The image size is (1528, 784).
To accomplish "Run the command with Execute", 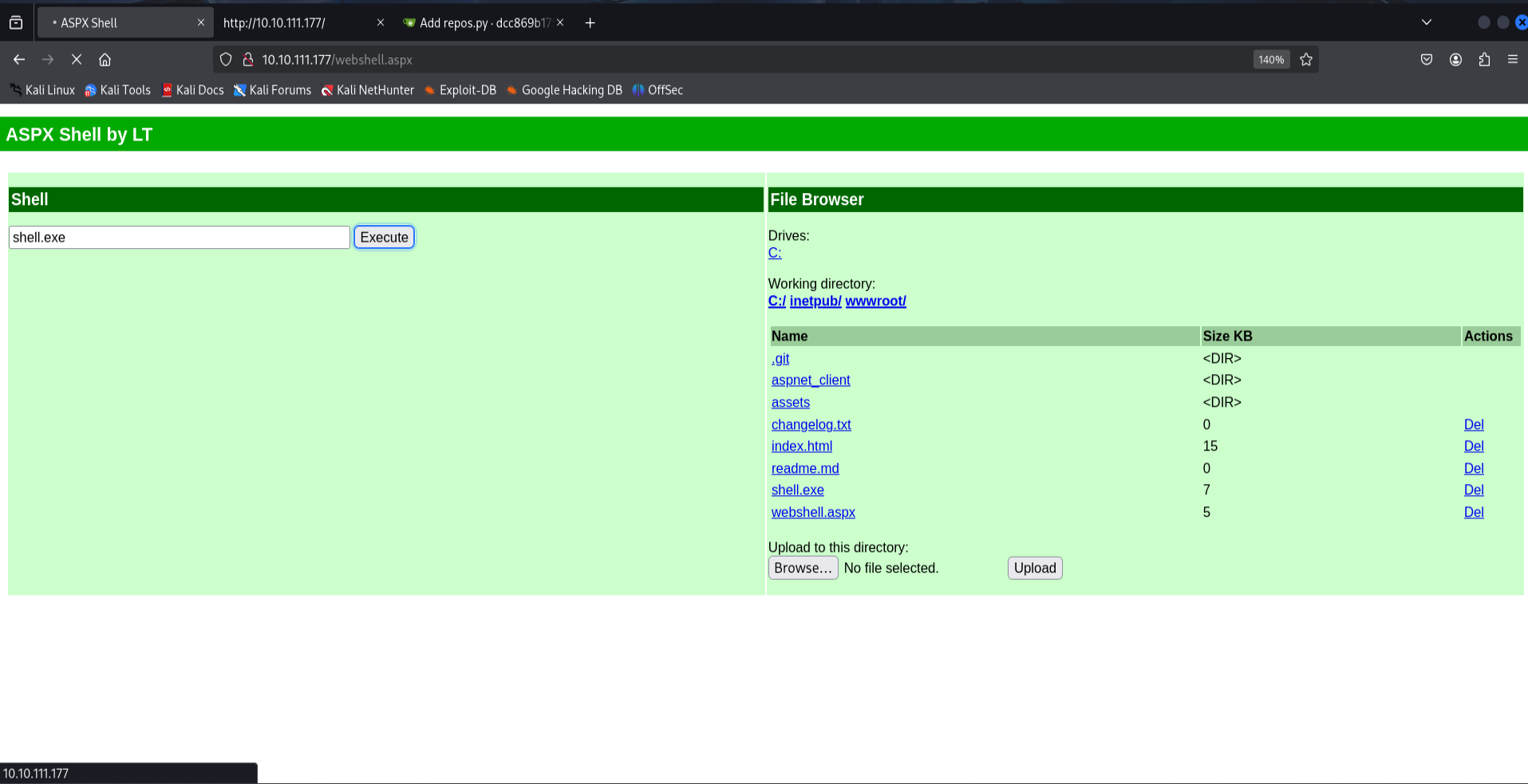I will pos(384,238).
